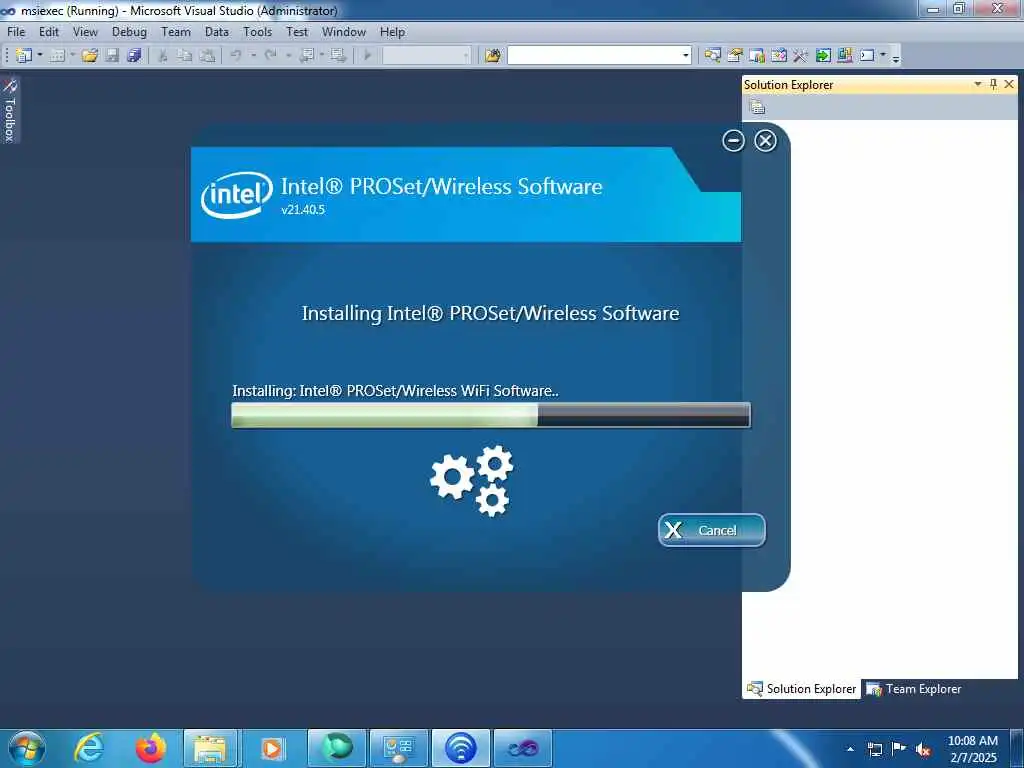Minimize the Intel installer dialog
The image size is (1024, 768).
click(x=733, y=140)
